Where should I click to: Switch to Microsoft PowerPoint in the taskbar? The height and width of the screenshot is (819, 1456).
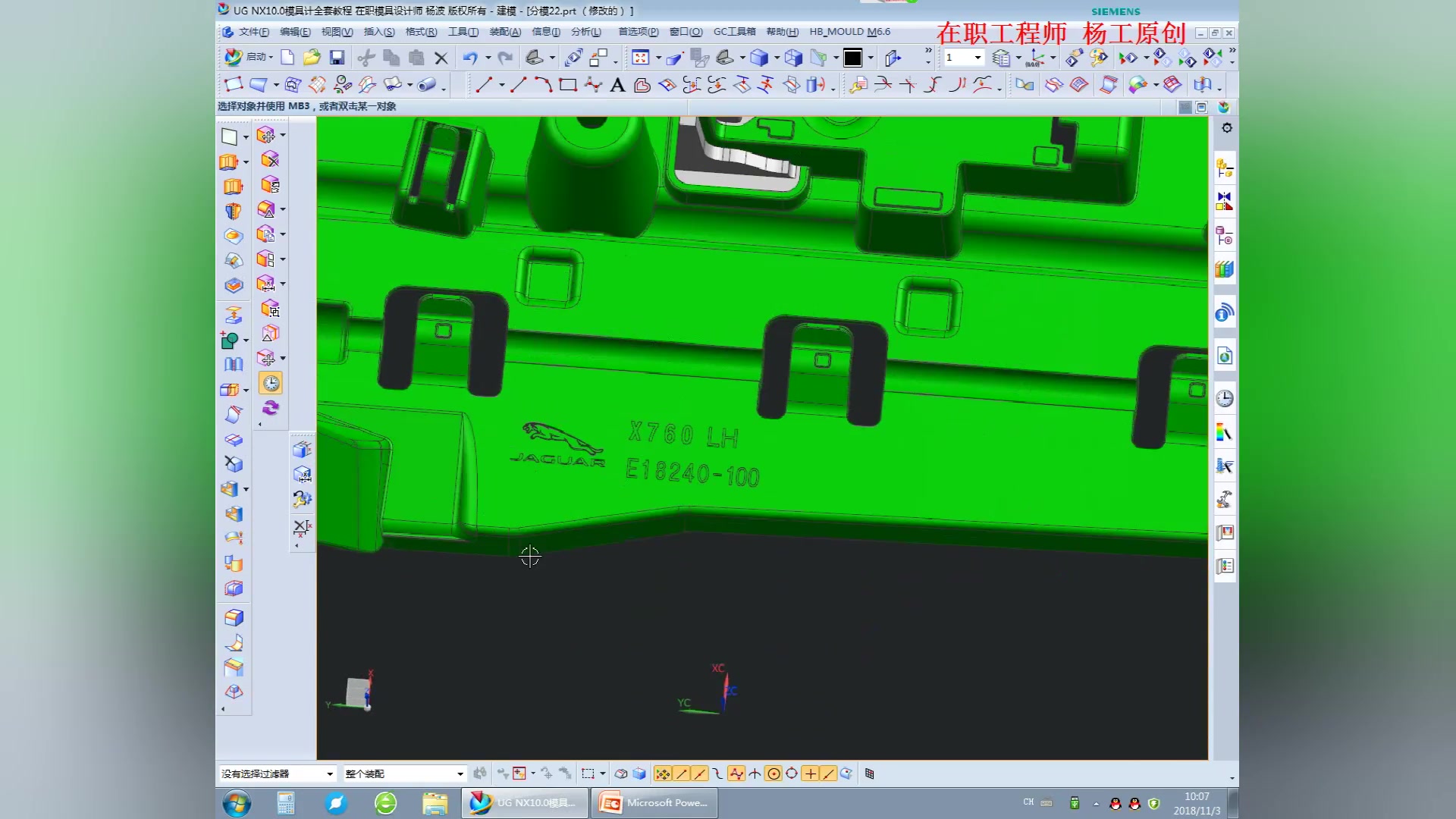655,802
